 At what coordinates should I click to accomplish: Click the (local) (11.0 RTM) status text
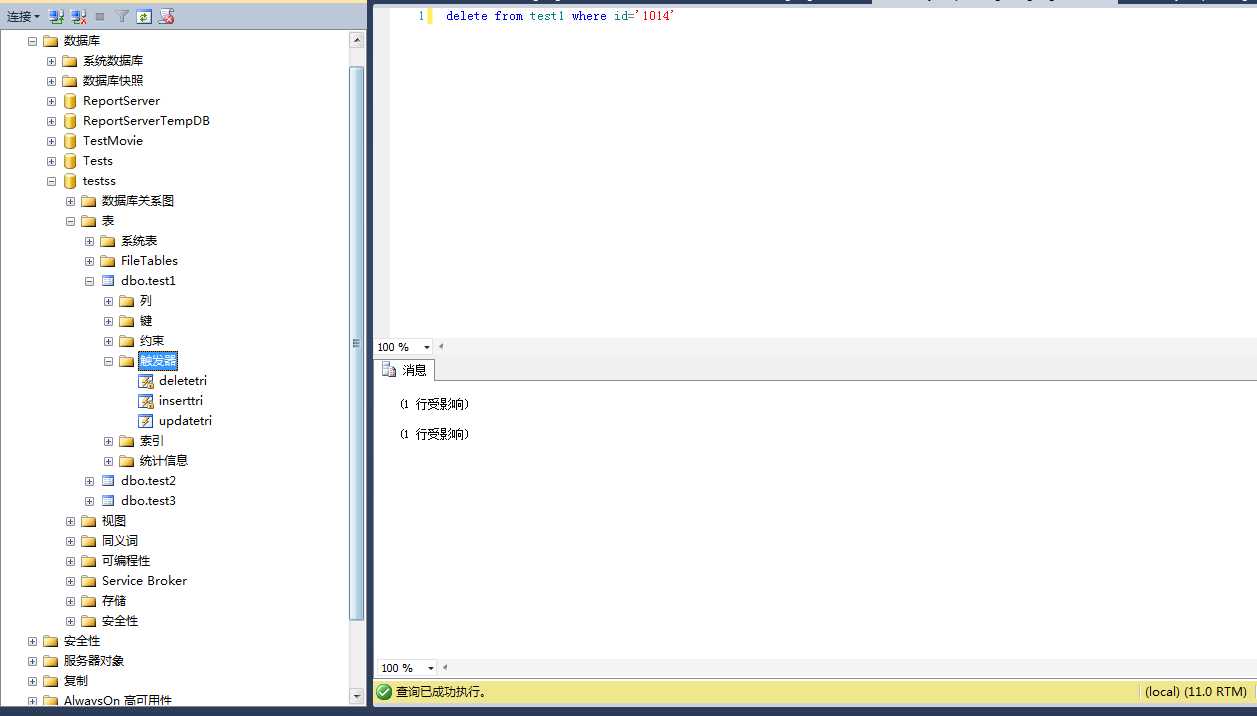point(1196,691)
